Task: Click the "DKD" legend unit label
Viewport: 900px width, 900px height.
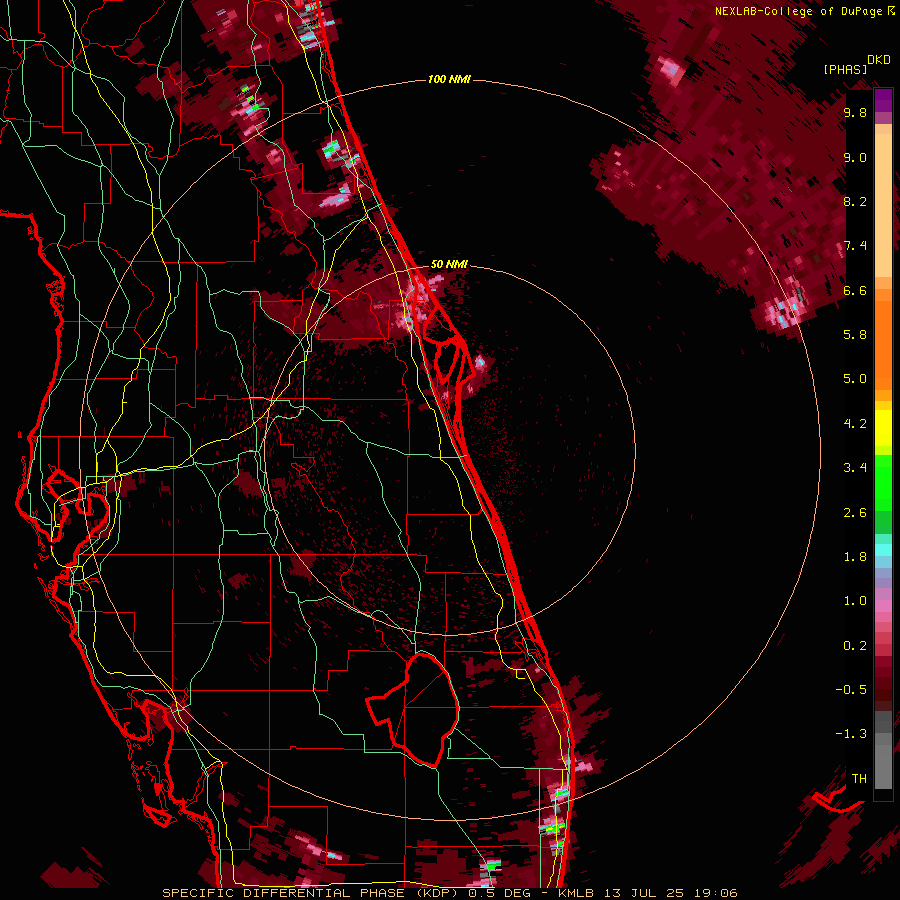Action: pos(879,60)
